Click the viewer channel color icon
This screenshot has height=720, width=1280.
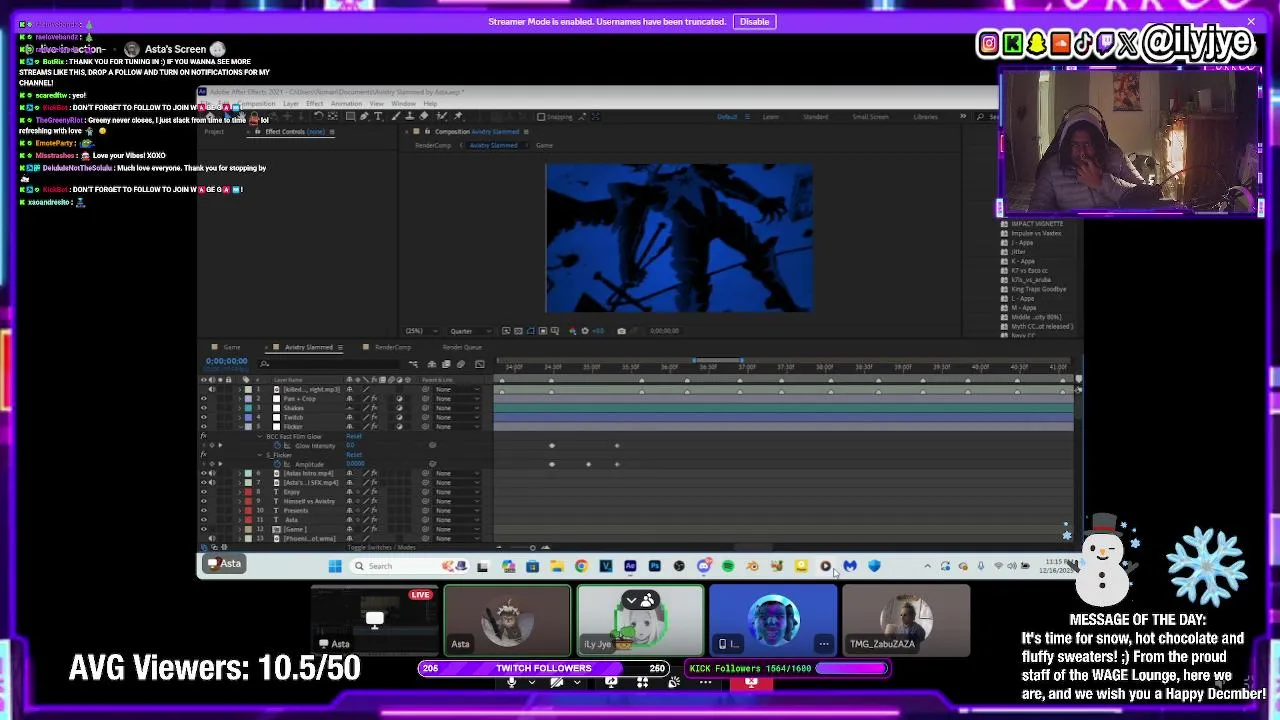[572, 331]
